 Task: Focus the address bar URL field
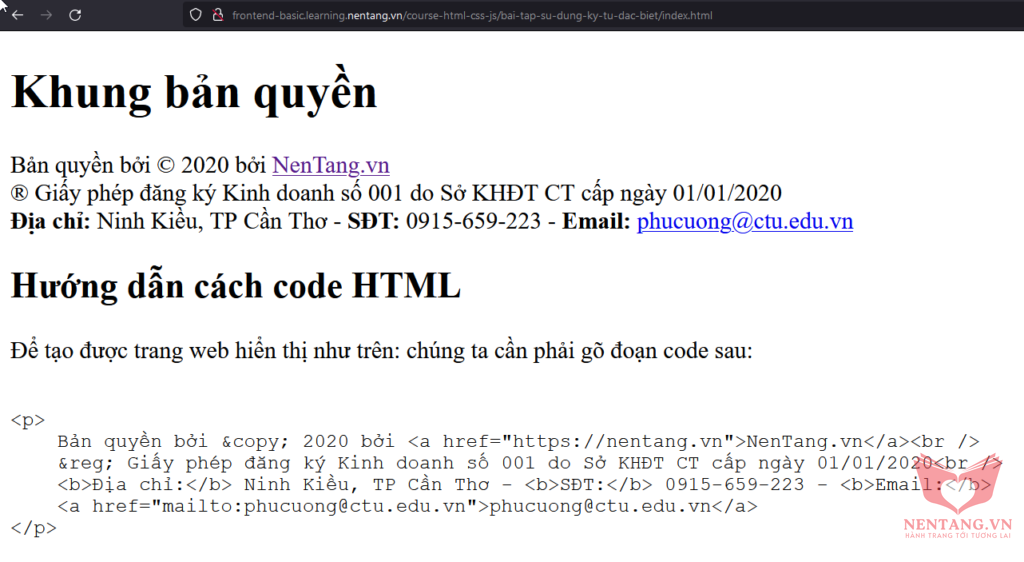tap(472, 16)
